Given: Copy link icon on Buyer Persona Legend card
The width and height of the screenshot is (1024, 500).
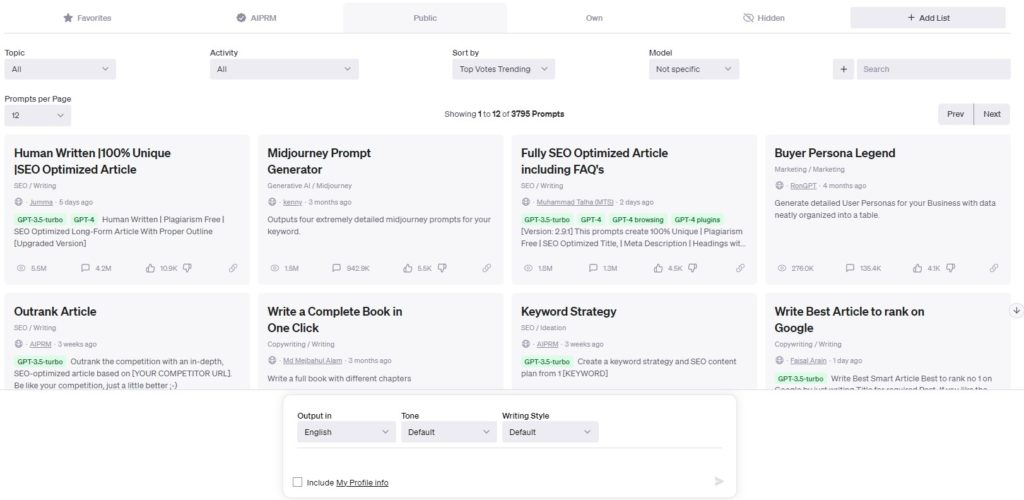Looking at the screenshot, I should pyautogui.click(x=994, y=268).
